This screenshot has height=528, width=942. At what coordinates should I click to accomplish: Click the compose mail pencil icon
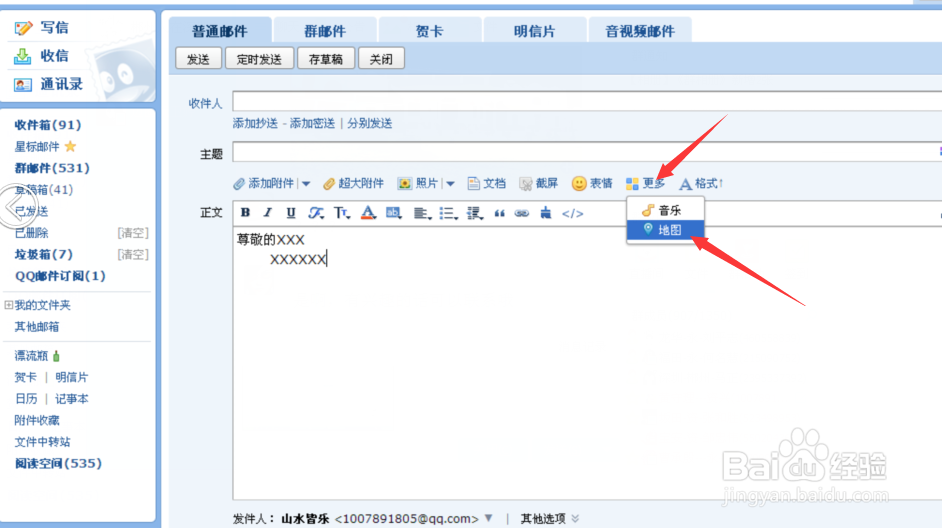(x=23, y=28)
